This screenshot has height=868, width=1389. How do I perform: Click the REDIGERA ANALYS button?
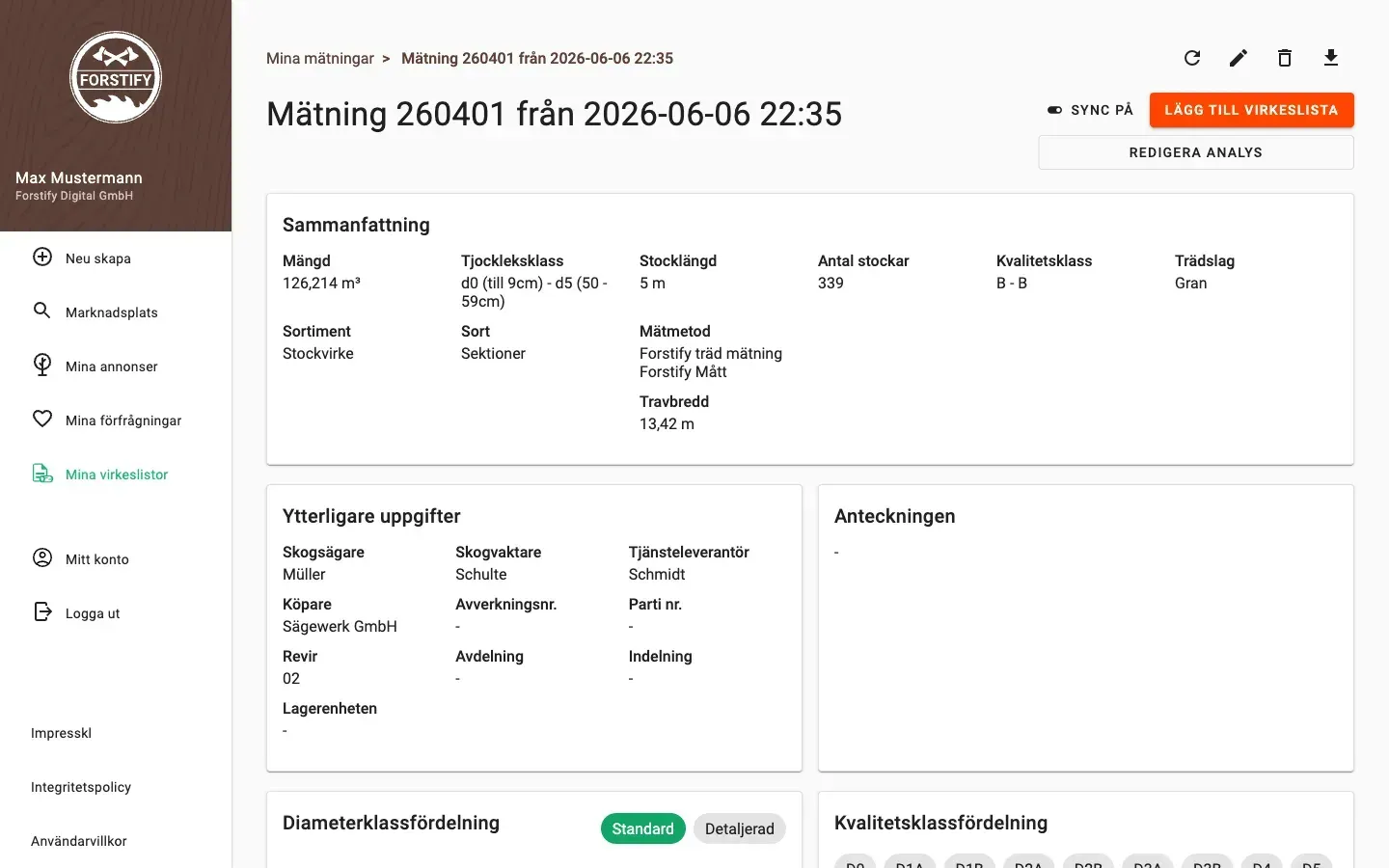1196,152
